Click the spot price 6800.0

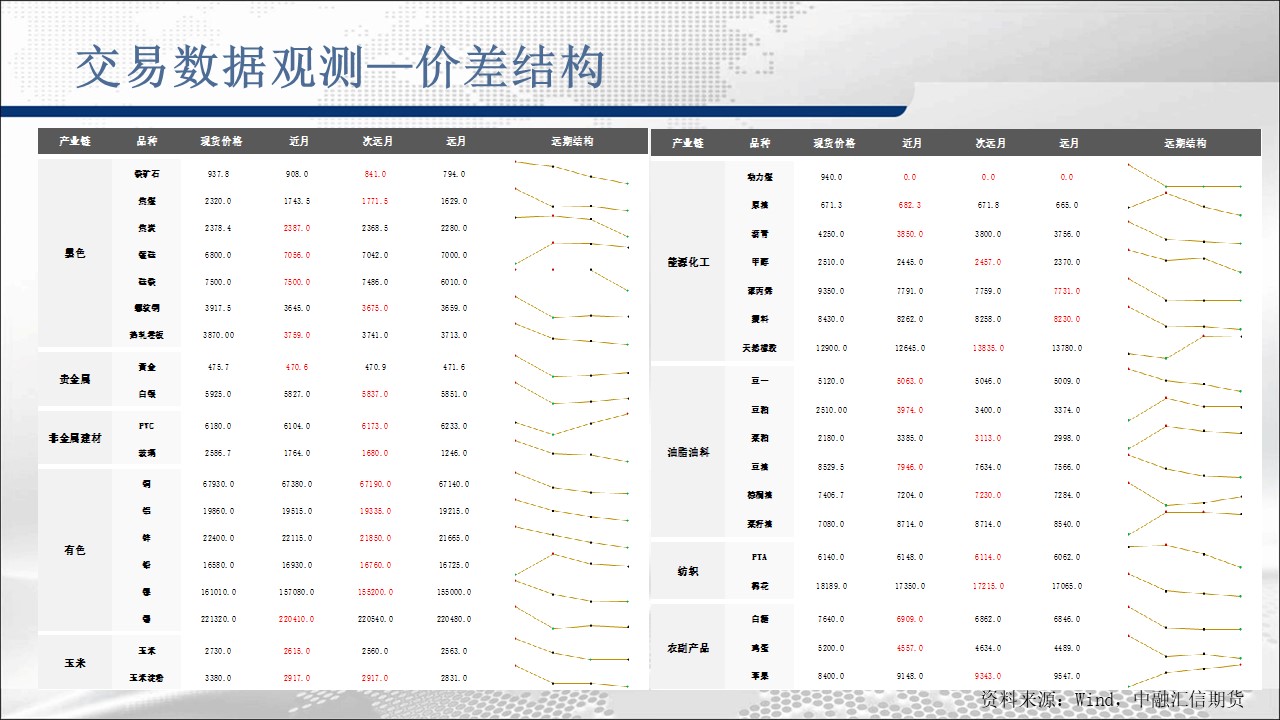click(218, 255)
